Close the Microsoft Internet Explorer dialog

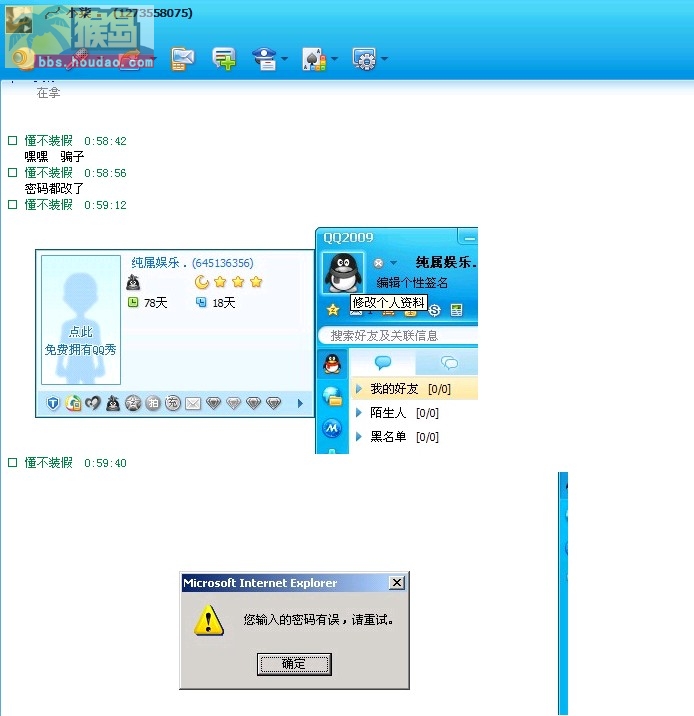click(x=397, y=583)
